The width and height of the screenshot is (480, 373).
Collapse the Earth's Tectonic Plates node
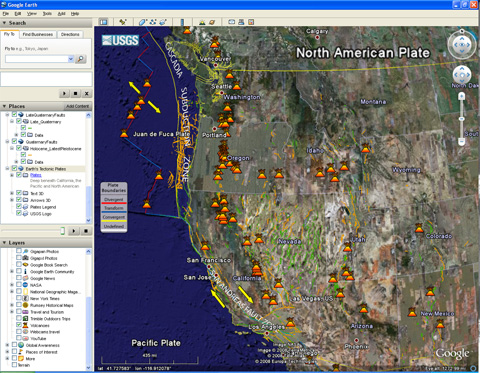coord(7,169)
